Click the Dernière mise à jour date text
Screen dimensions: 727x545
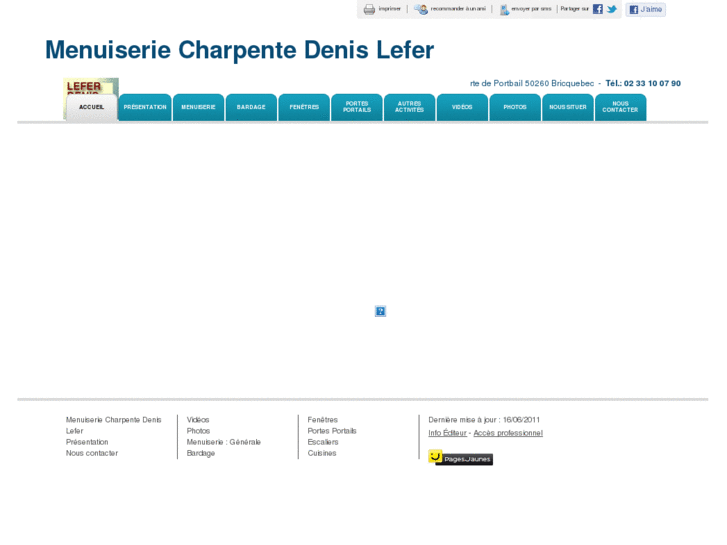tap(484, 420)
